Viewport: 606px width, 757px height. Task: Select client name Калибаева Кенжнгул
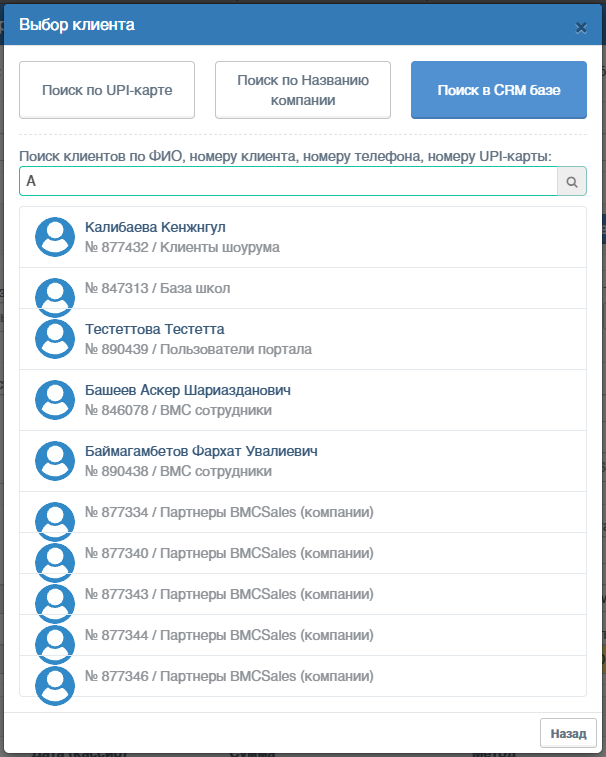(x=155, y=227)
